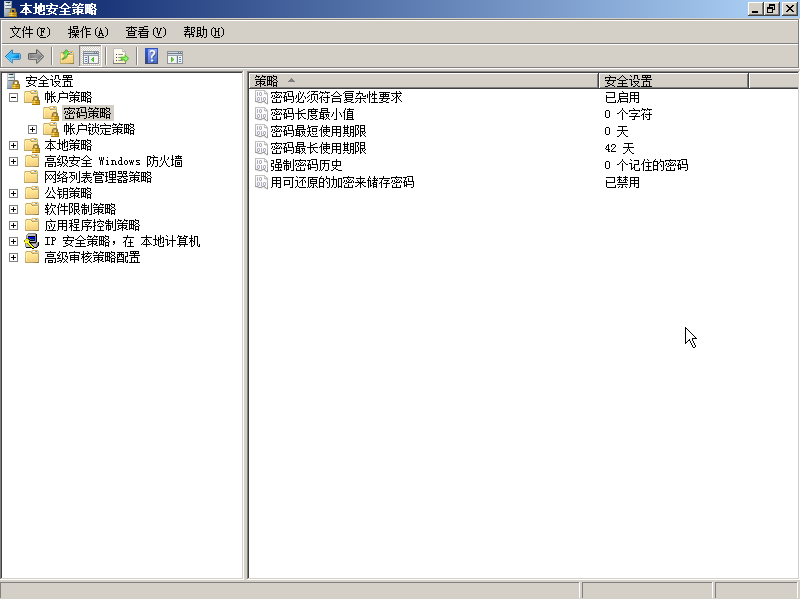Expand the 本地策略 tree node
The width and height of the screenshot is (800, 600).
tap(12, 144)
